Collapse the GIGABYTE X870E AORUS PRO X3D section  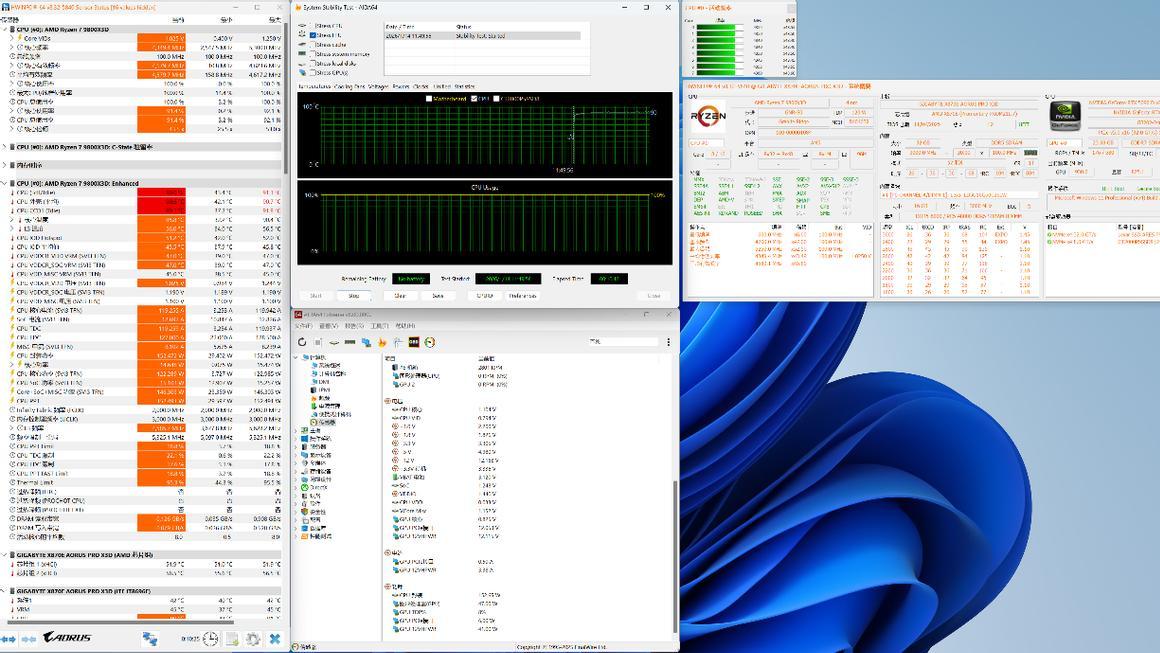click(6, 554)
